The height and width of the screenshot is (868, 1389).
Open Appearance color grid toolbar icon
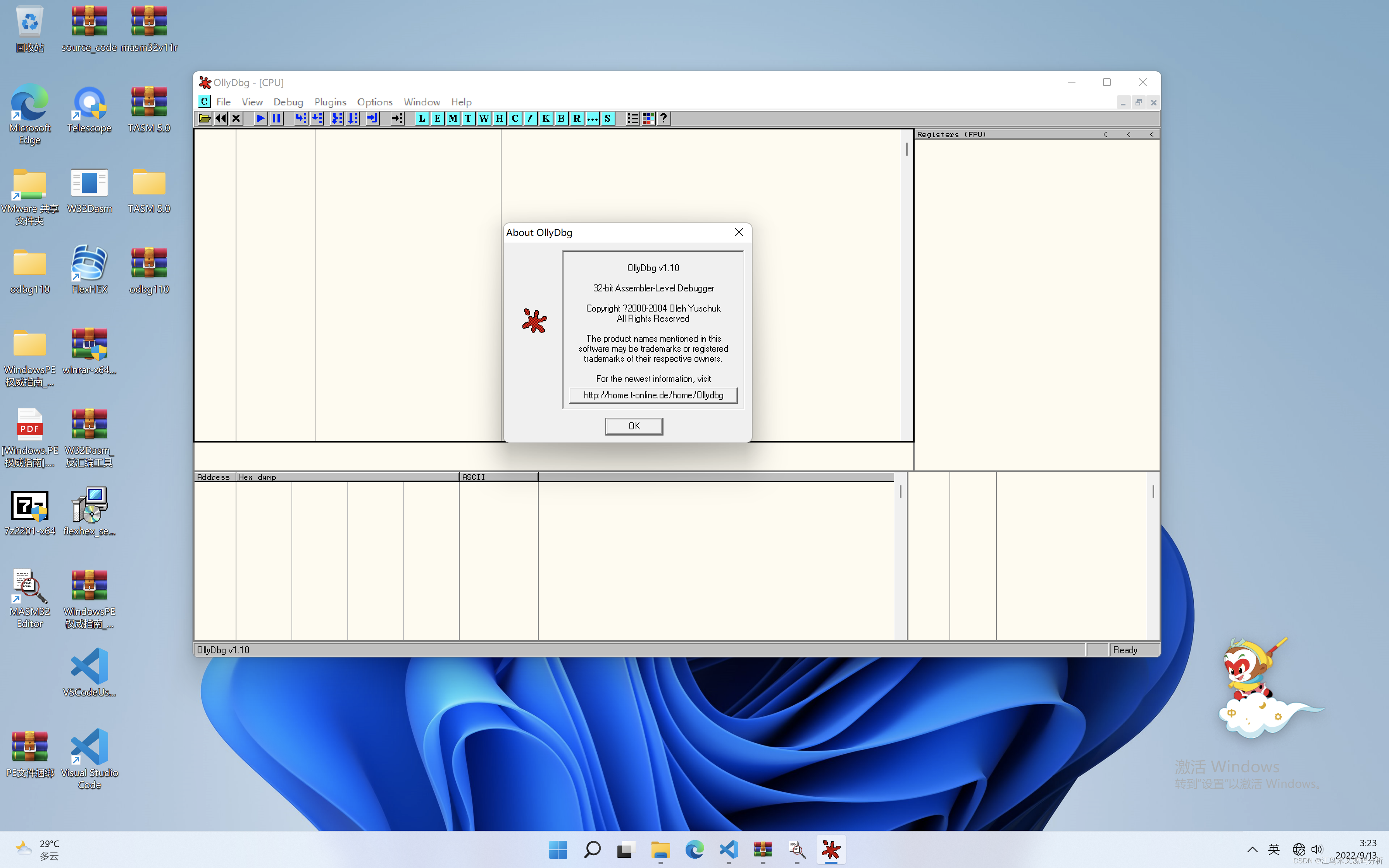[648, 118]
